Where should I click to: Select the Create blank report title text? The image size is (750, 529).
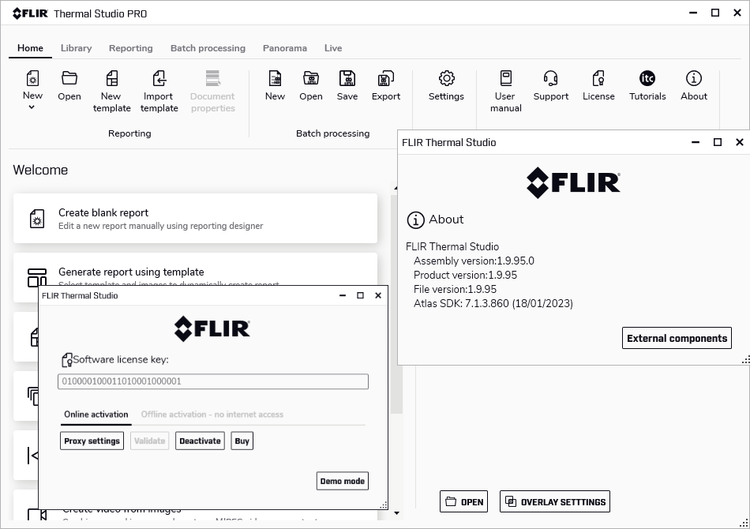[x=103, y=213]
